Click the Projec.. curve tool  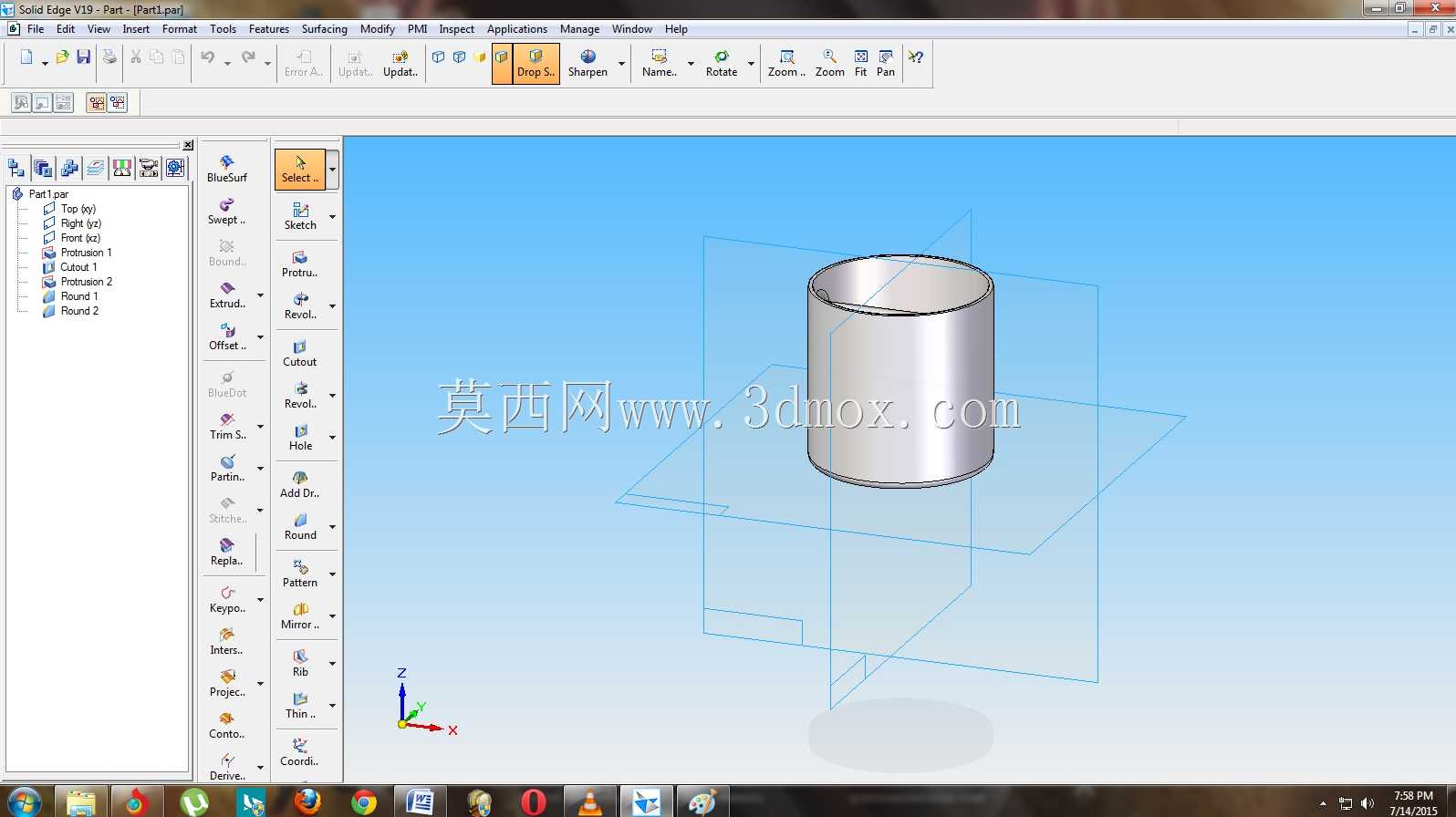coord(227,683)
